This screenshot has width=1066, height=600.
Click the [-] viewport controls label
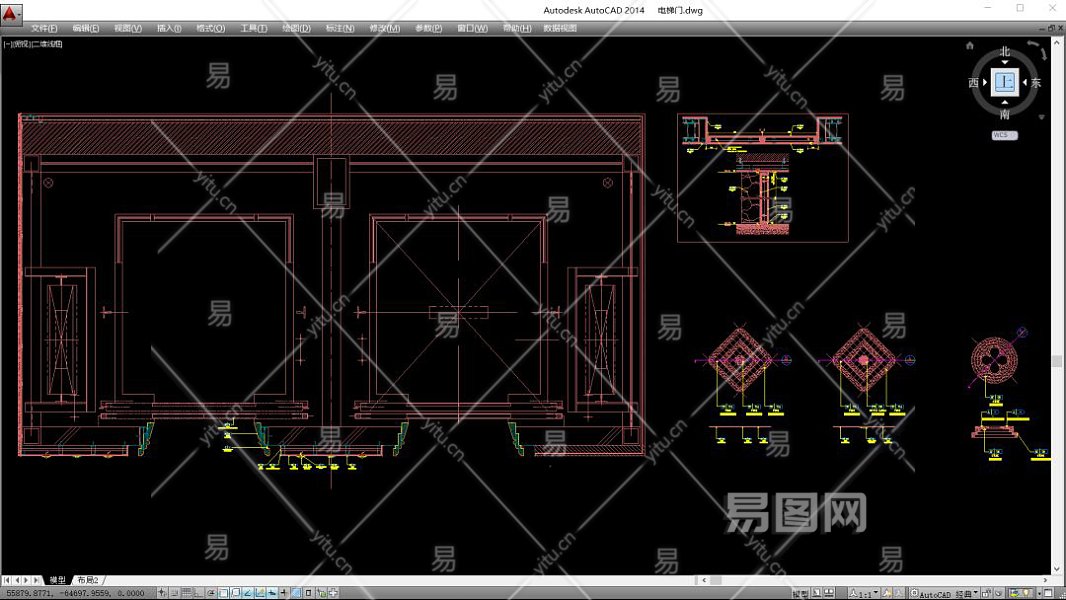[x=7, y=44]
